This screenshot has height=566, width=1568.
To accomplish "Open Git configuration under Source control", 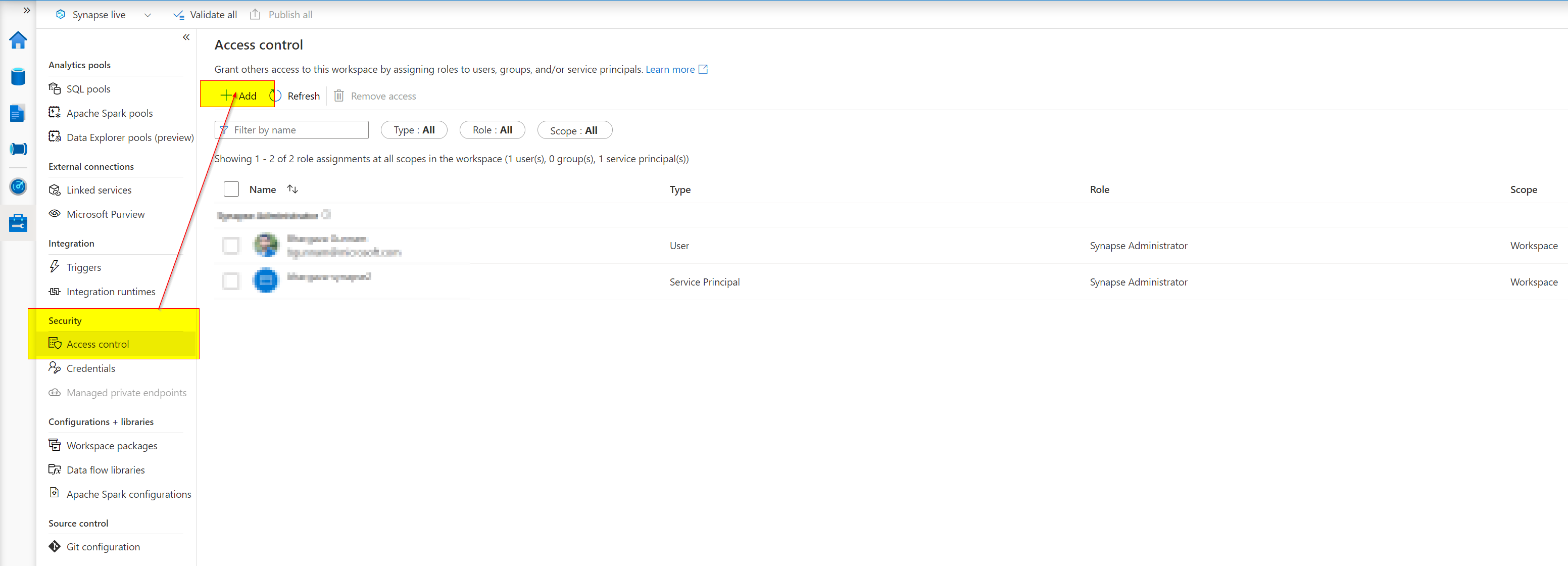I will (x=103, y=546).
